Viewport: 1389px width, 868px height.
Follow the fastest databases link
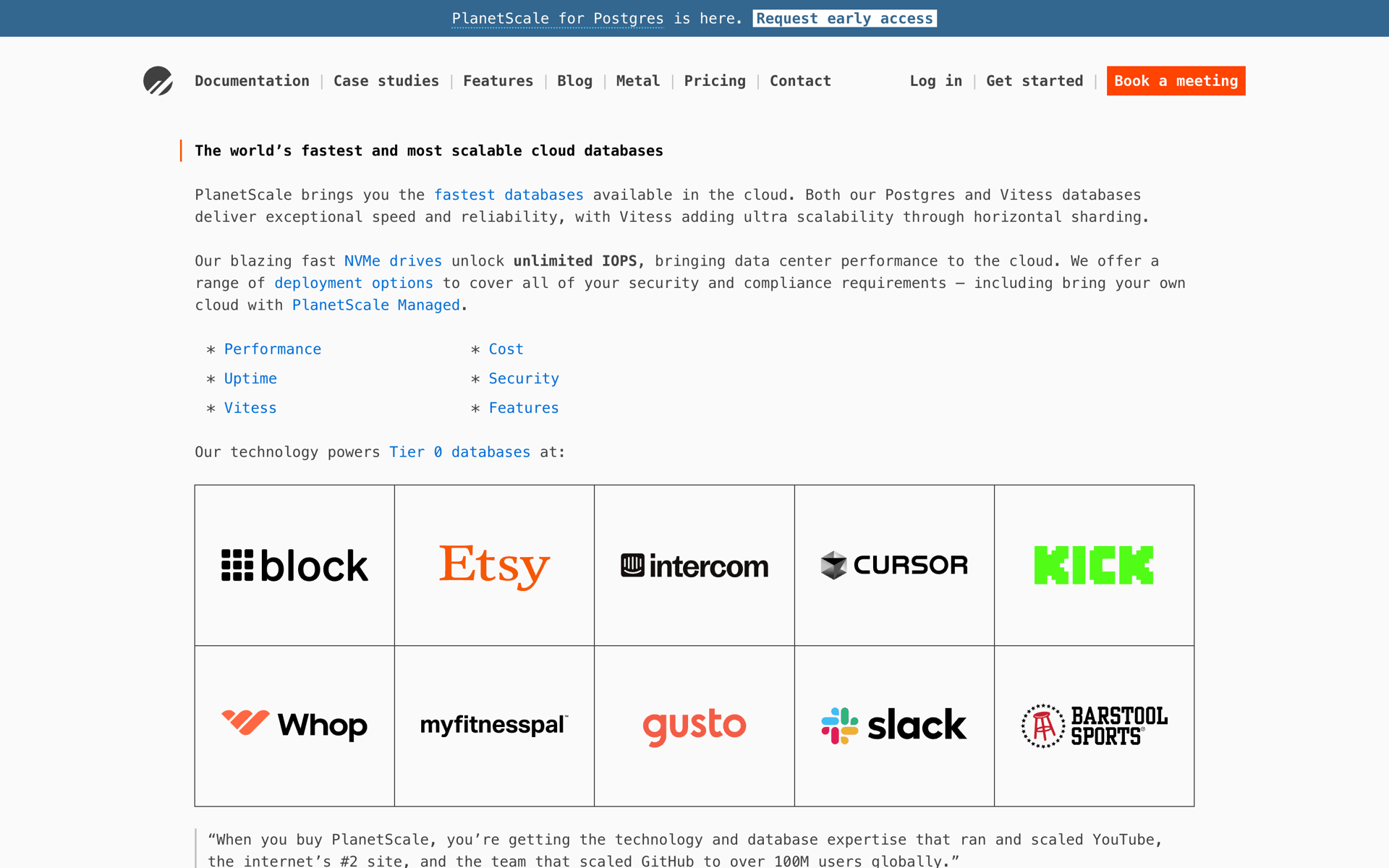[x=509, y=195]
